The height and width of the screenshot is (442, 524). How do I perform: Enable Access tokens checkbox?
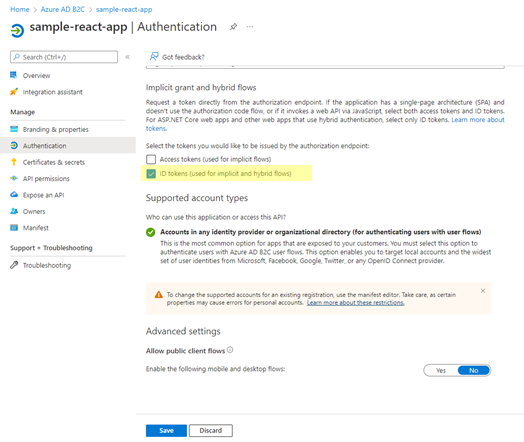(151, 159)
